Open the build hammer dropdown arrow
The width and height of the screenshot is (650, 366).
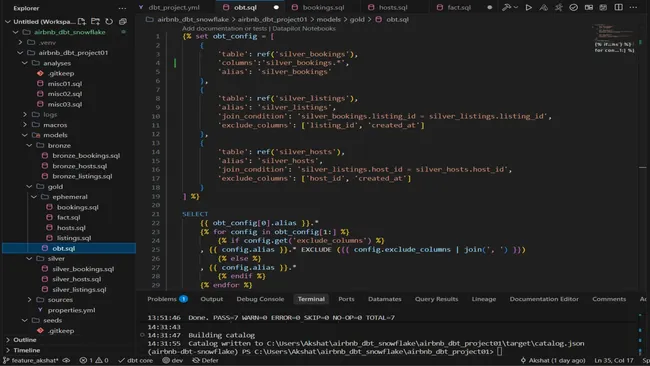[x=516, y=7]
